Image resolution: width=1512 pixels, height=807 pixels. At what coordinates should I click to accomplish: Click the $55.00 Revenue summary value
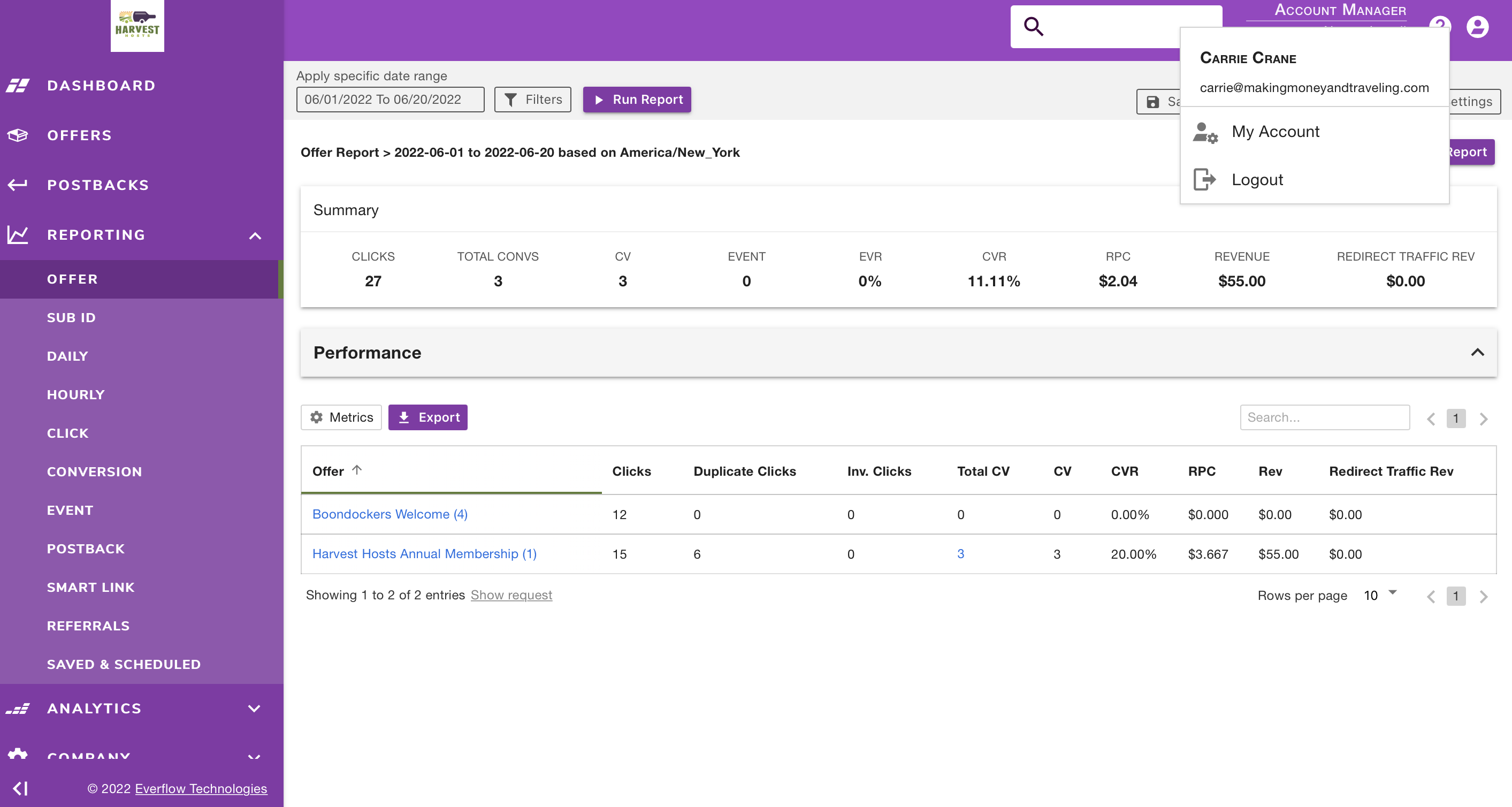(1241, 281)
